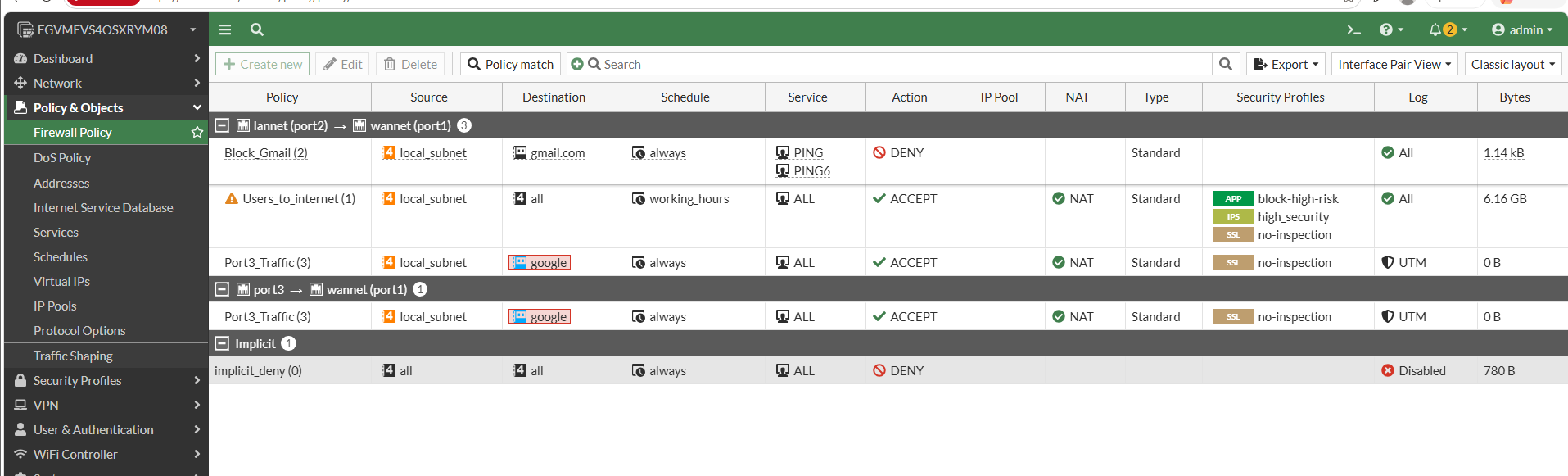This screenshot has width=1568, height=476.
Task: Sort by the Policy column header
Action: click(282, 97)
